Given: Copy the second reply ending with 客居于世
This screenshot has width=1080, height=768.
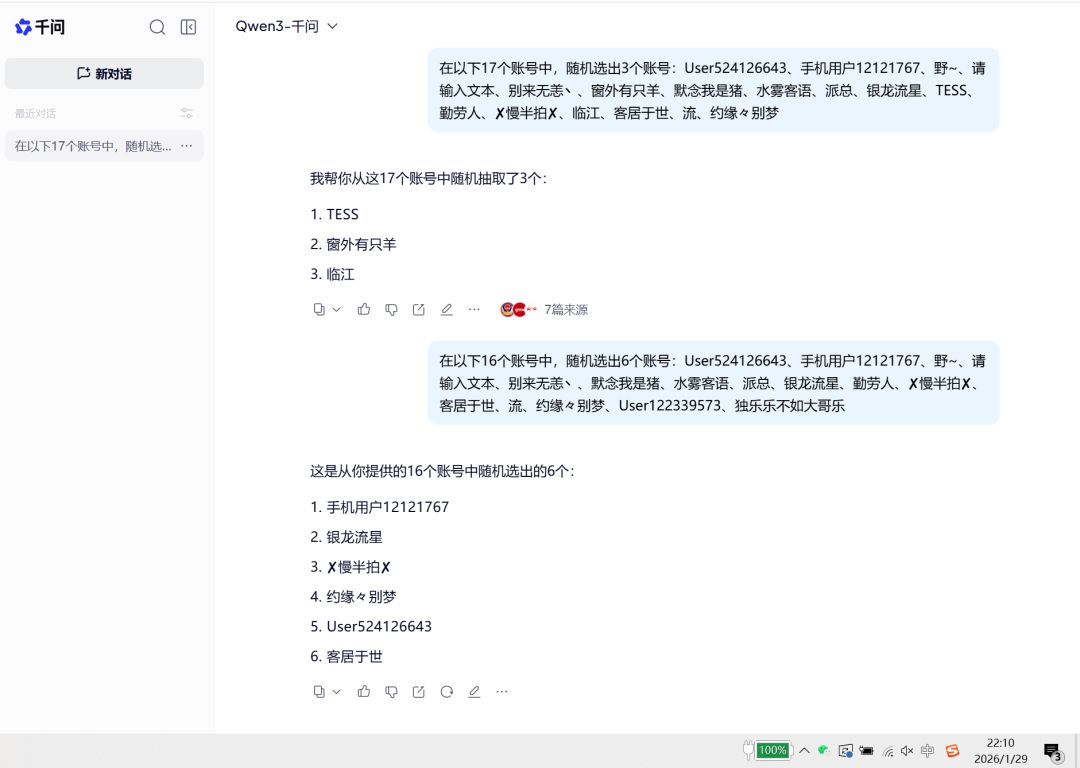Looking at the screenshot, I should pyautogui.click(x=319, y=692).
